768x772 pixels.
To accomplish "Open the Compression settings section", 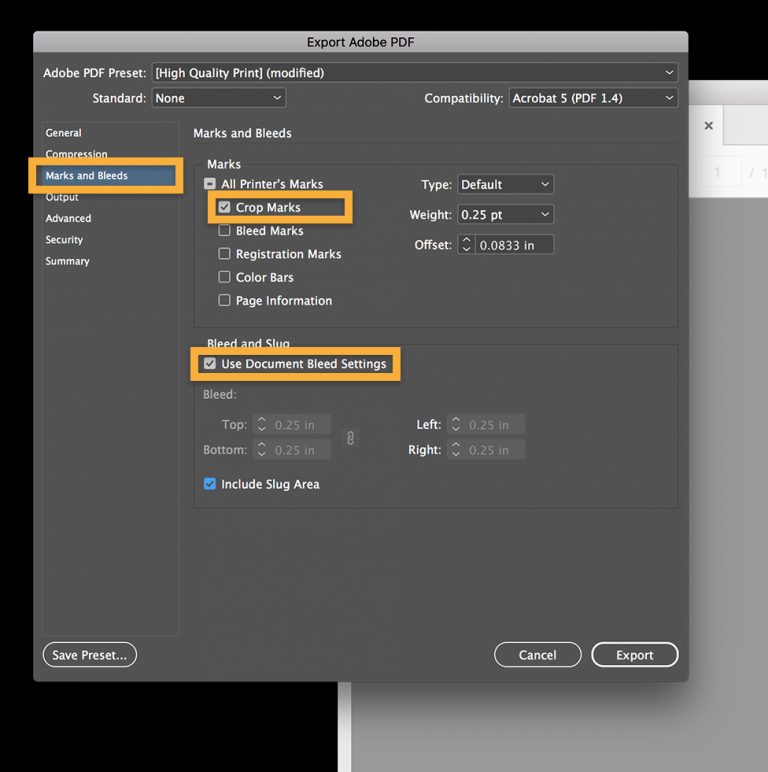I will click(76, 154).
